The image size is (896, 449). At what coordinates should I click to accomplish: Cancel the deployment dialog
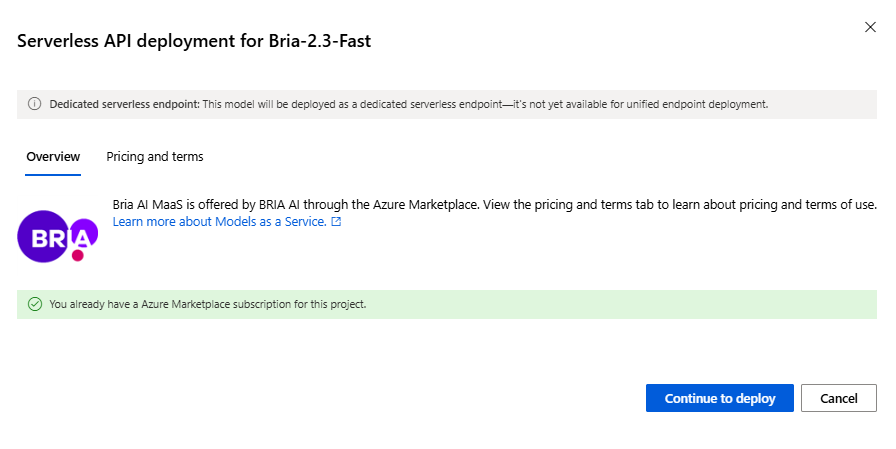coord(839,398)
